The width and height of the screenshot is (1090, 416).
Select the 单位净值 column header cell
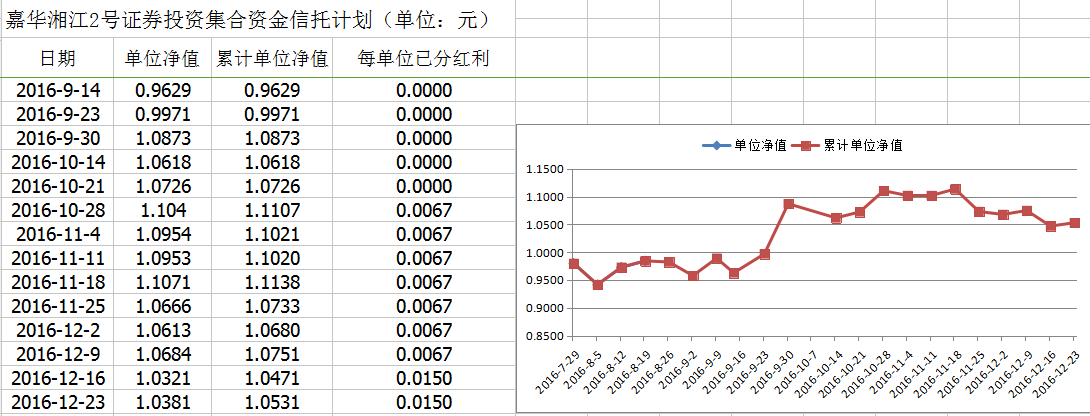coord(163,59)
